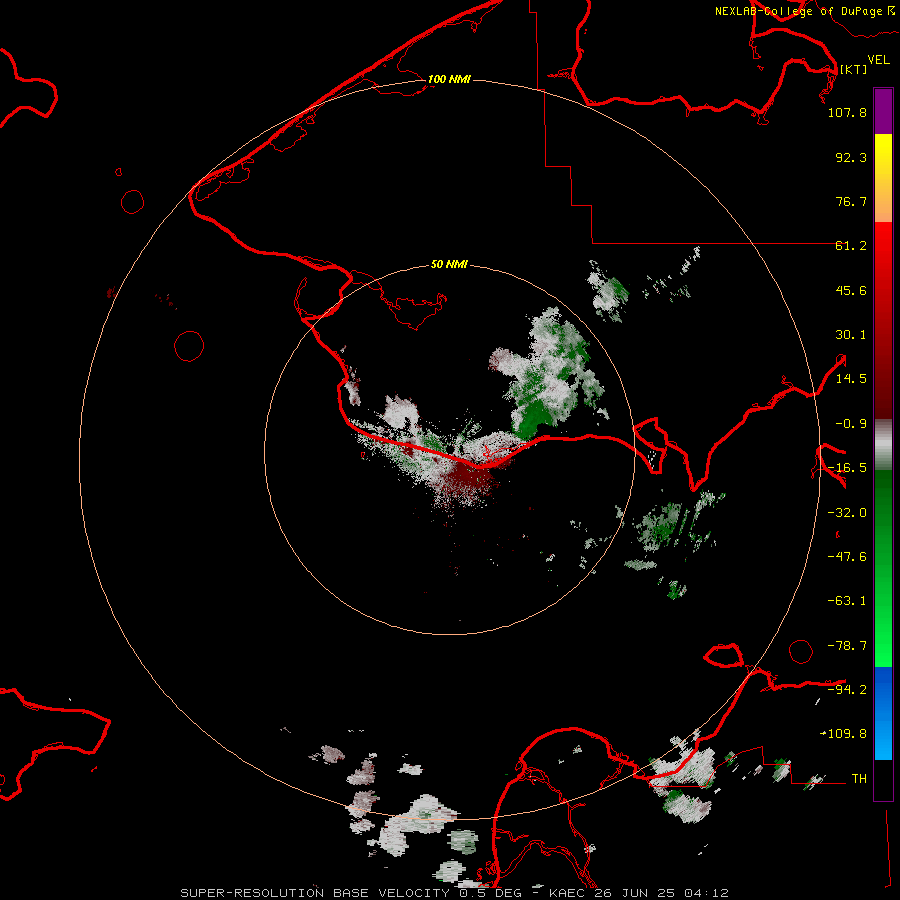Image resolution: width=900 pixels, height=900 pixels.
Task: Click the 61.2 velocity scale value
Action: pos(851,246)
